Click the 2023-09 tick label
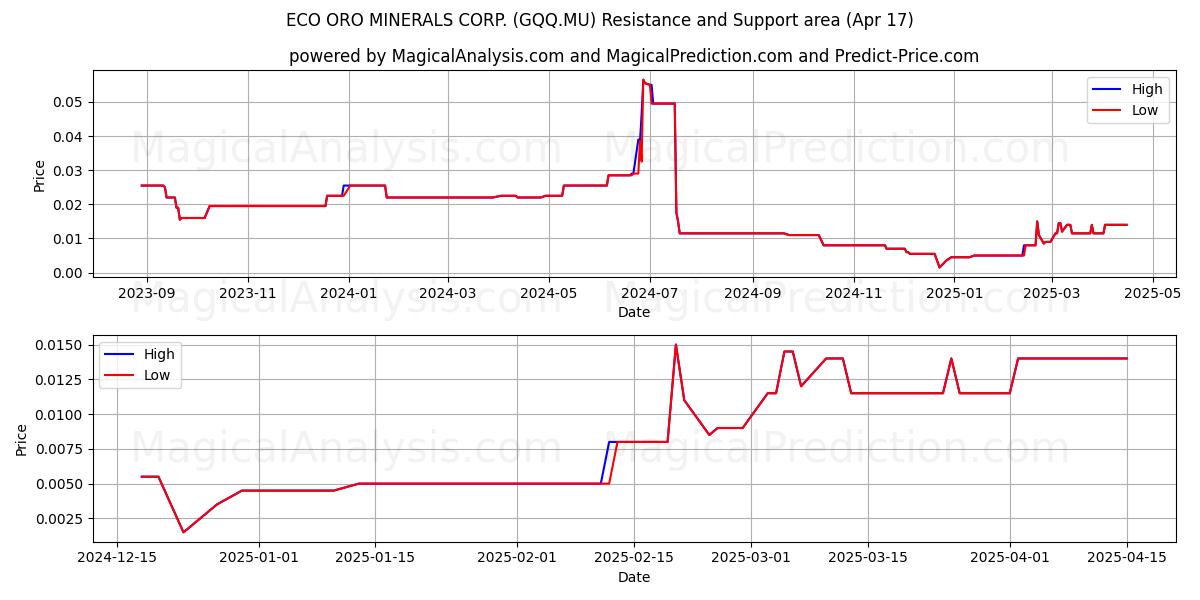Image resolution: width=1200 pixels, height=600 pixels. (x=147, y=293)
